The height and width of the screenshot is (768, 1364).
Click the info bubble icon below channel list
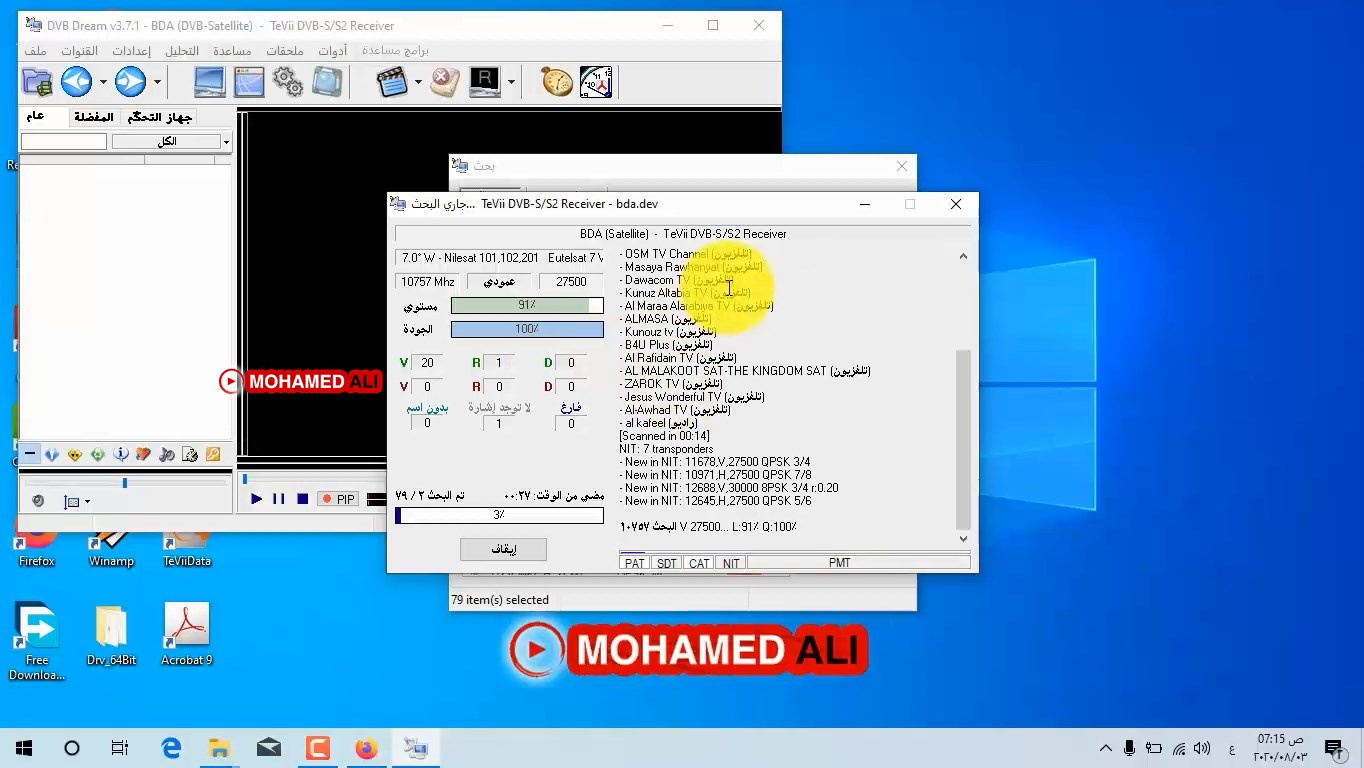tap(121, 454)
